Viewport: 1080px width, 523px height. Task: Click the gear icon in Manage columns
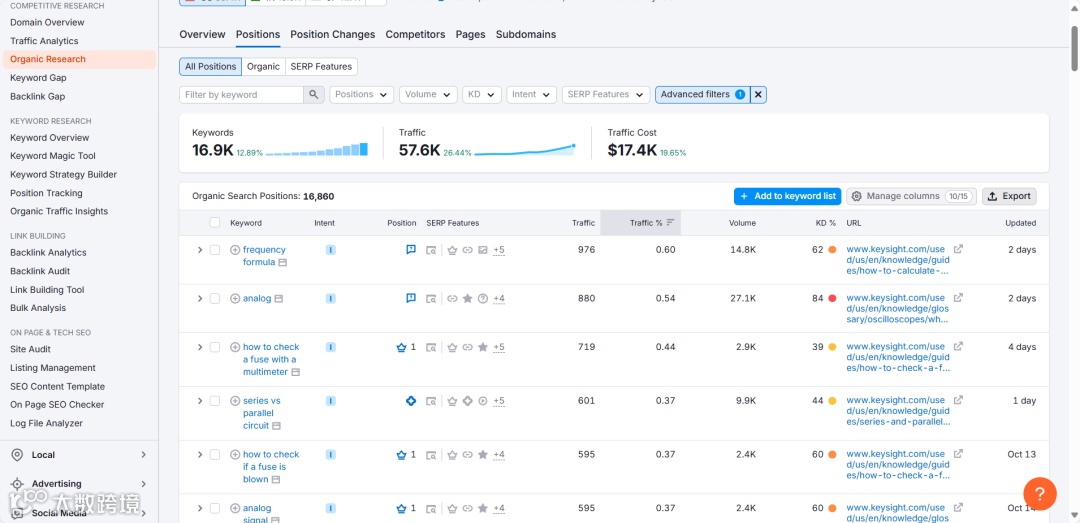point(857,196)
